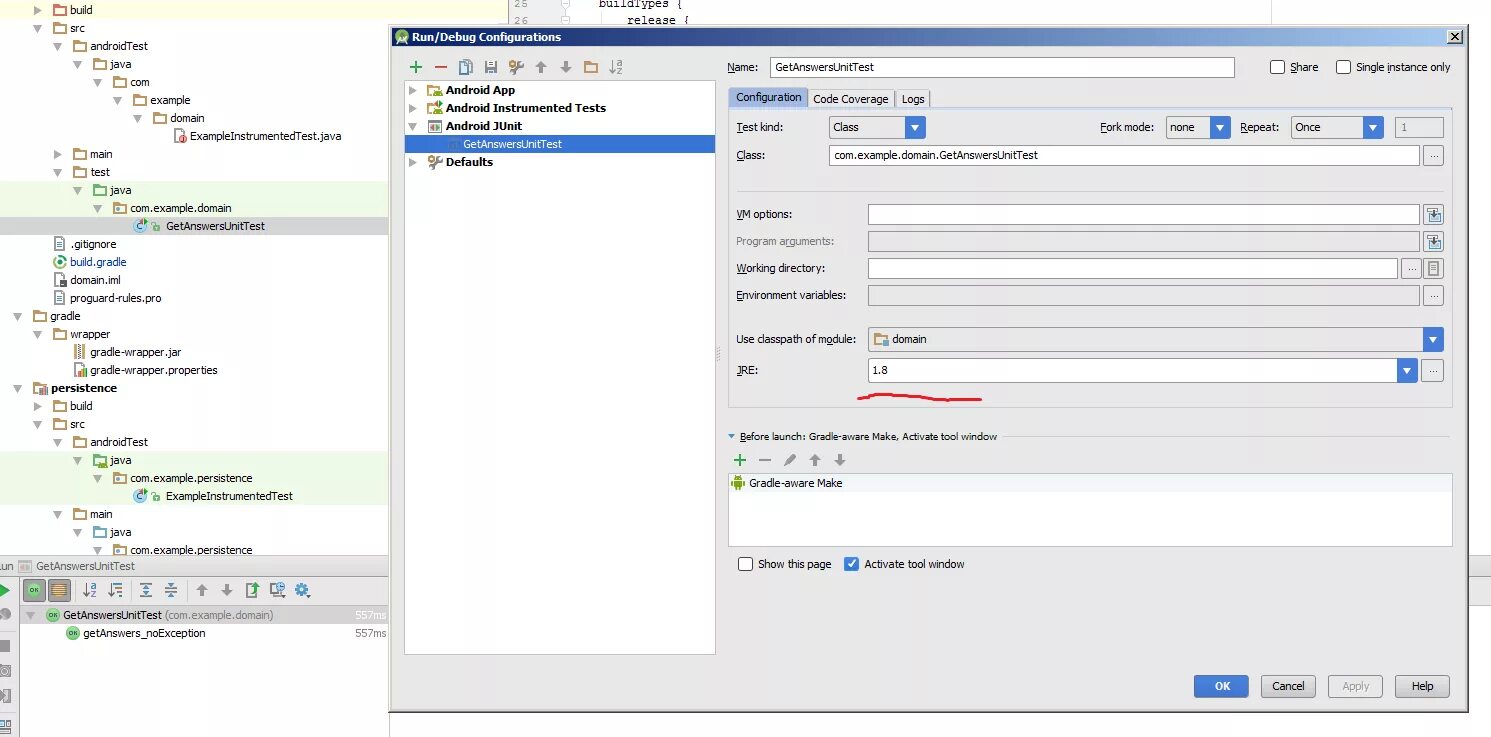
Task: Toggle show passed tests in the Run panel
Action: 34,590
